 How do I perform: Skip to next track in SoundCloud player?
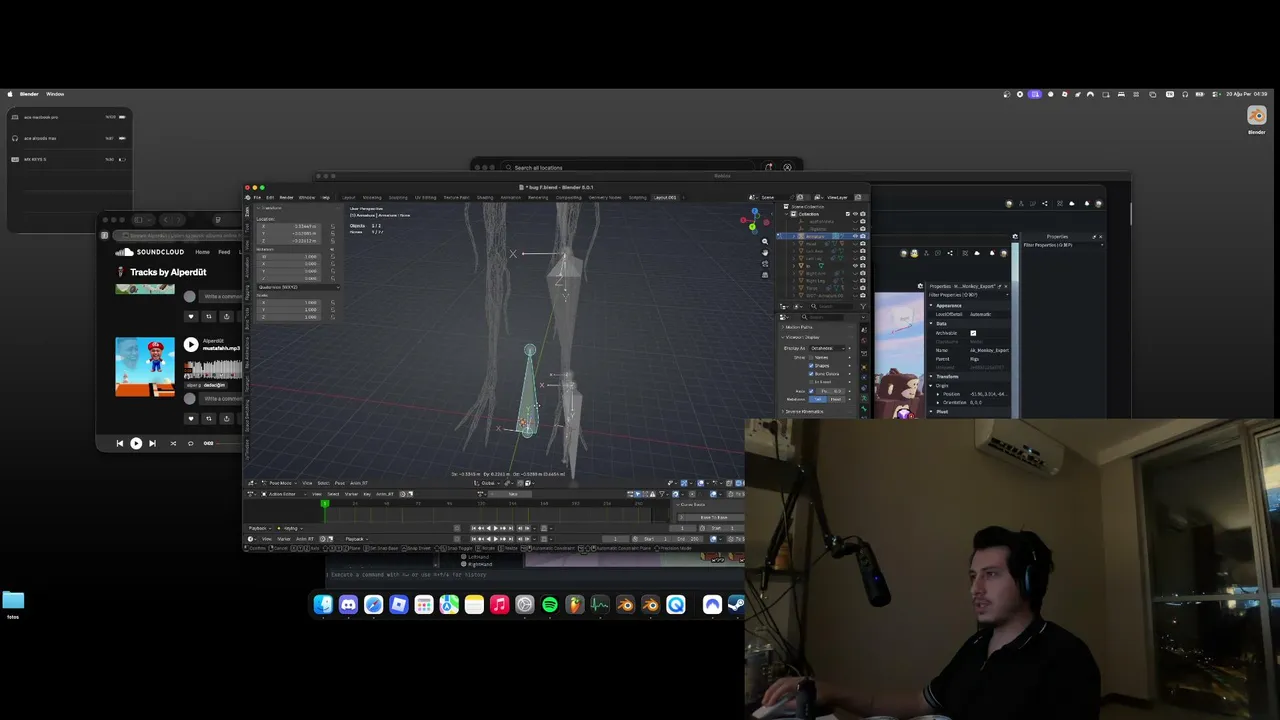152,443
